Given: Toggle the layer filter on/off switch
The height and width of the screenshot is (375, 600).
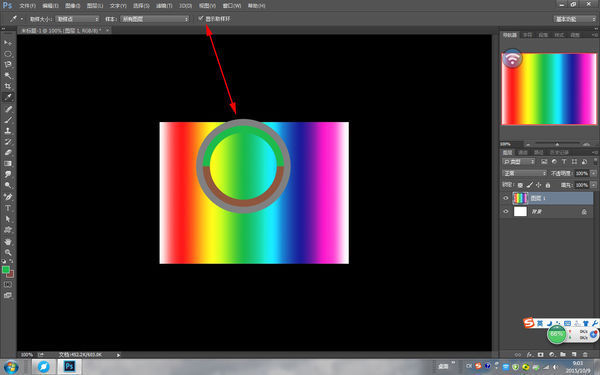Looking at the screenshot, I should [595, 161].
